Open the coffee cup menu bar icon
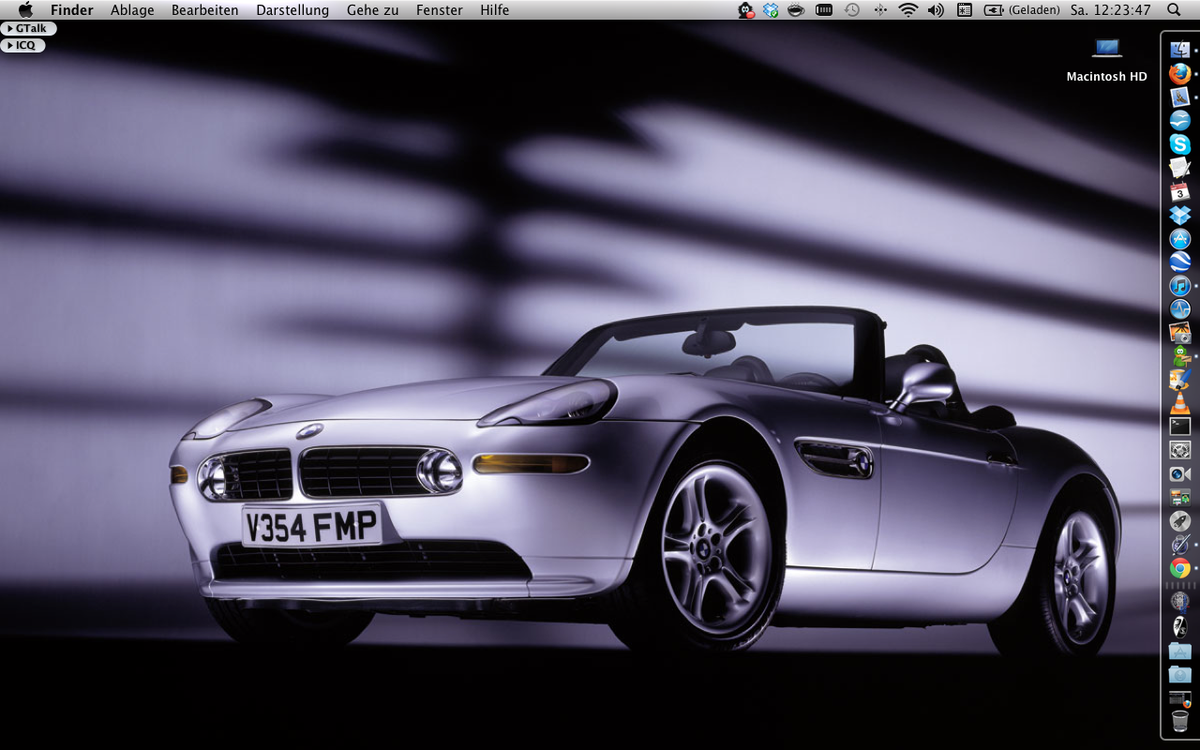The width and height of the screenshot is (1200, 750). tap(796, 10)
